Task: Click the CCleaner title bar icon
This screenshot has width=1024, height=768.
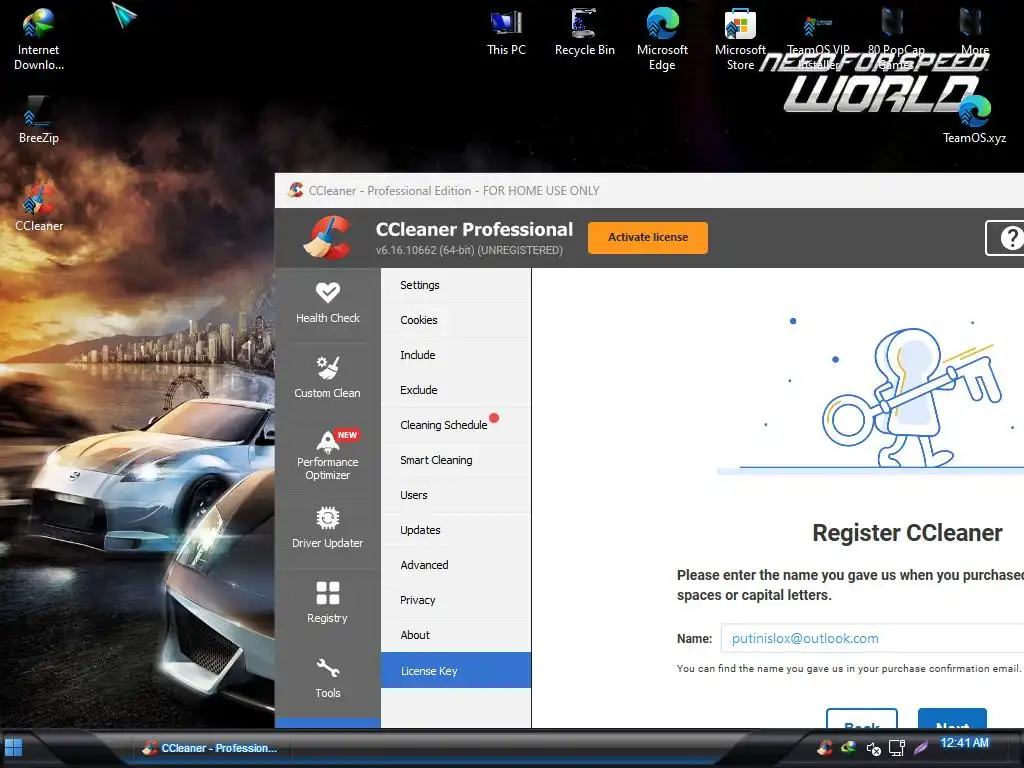Action: click(x=295, y=190)
